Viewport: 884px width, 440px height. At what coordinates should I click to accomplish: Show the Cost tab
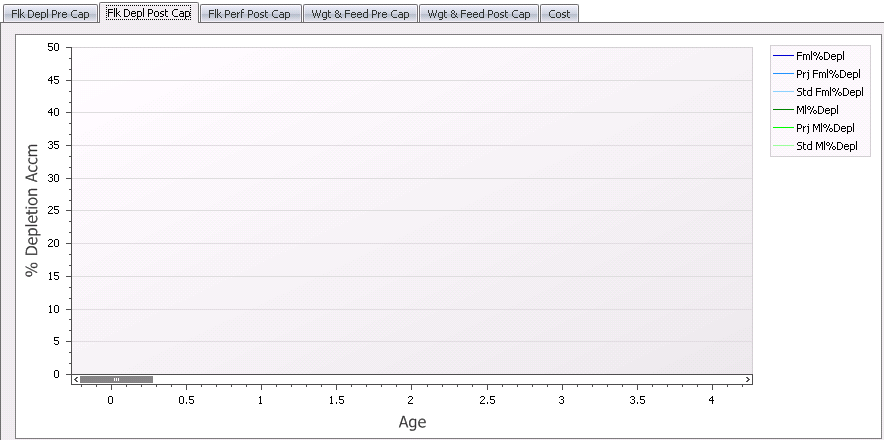coord(559,14)
